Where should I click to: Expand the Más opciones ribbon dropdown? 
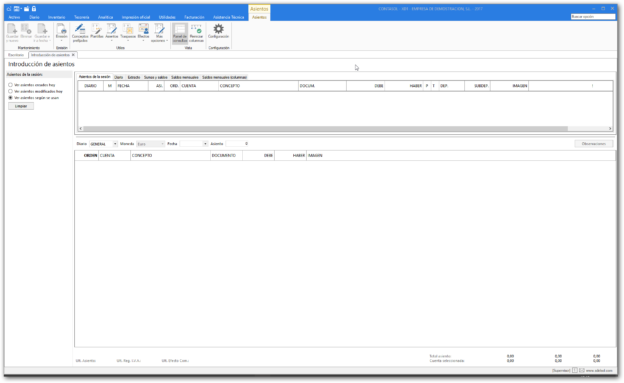point(159,33)
